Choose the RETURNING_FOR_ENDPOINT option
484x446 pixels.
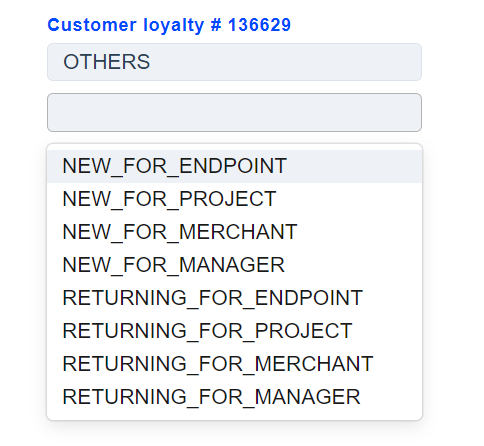coord(234,298)
